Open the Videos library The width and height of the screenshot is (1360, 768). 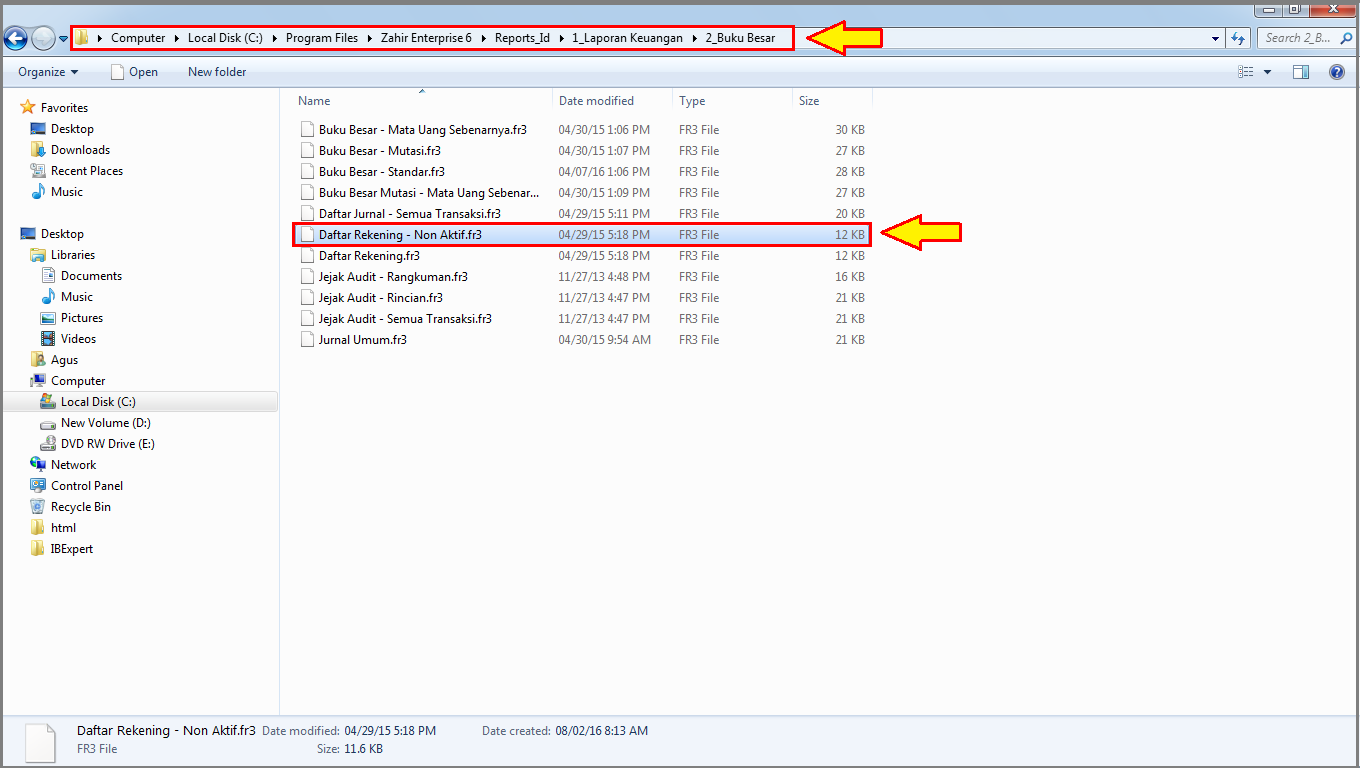78,339
